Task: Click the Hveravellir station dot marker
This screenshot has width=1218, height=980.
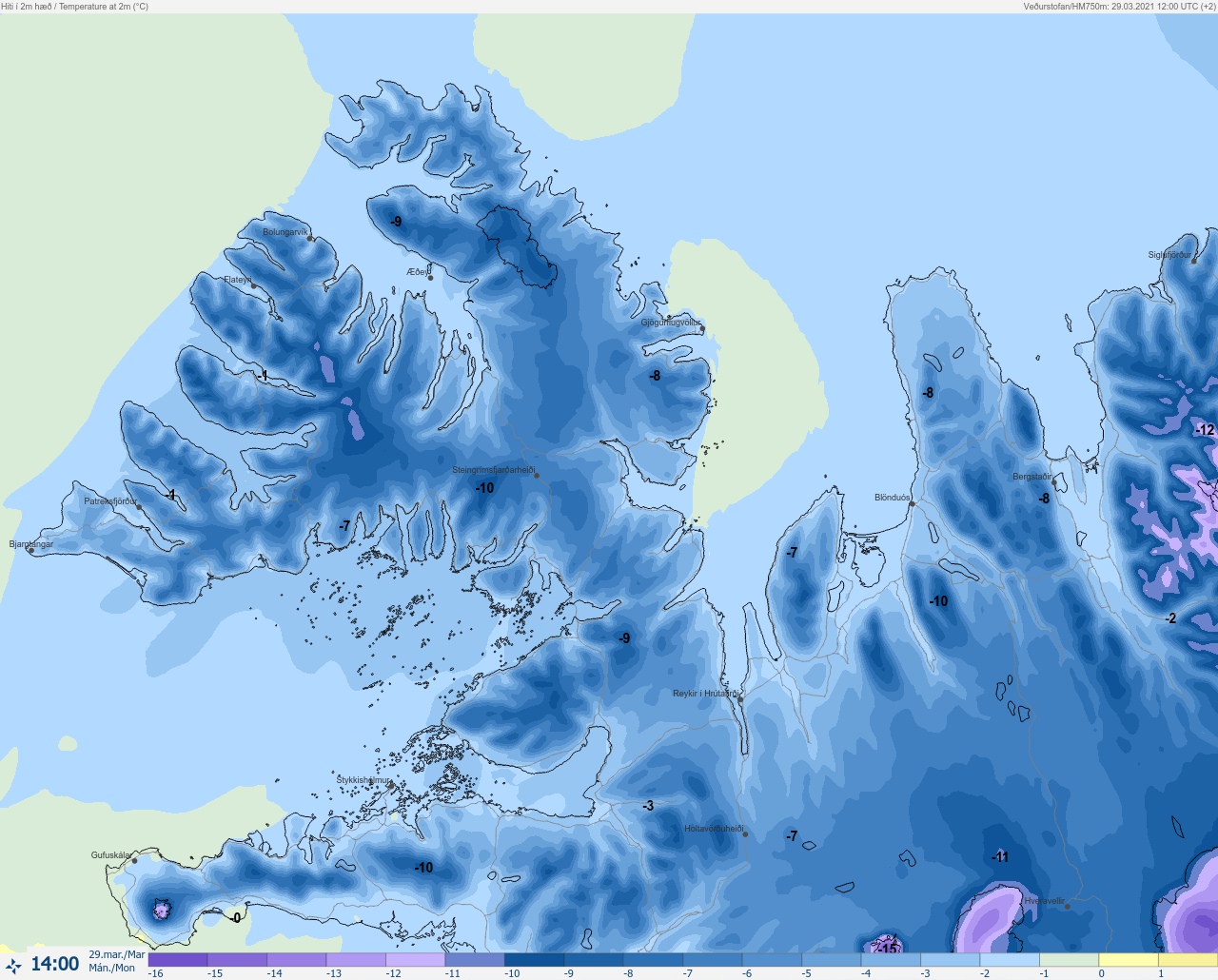Action: [1068, 907]
